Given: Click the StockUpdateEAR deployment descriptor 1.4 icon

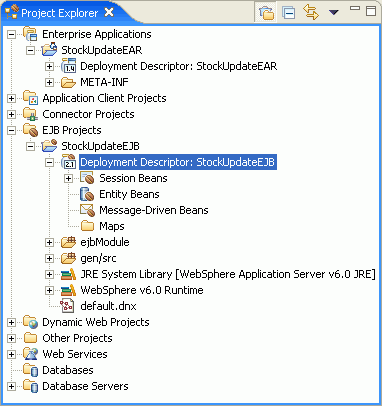Looking at the screenshot, I should coord(69,66).
